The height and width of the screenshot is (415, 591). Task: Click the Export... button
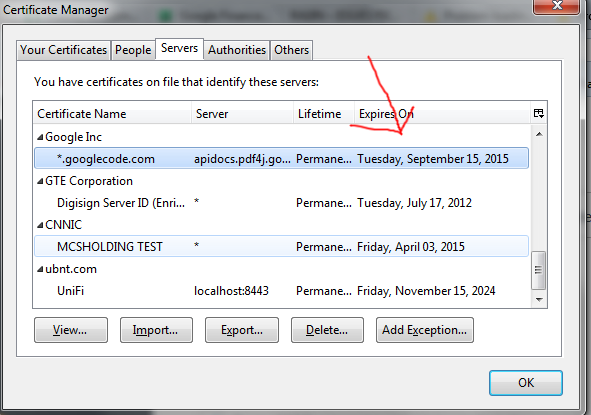click(x=242, y=330)
